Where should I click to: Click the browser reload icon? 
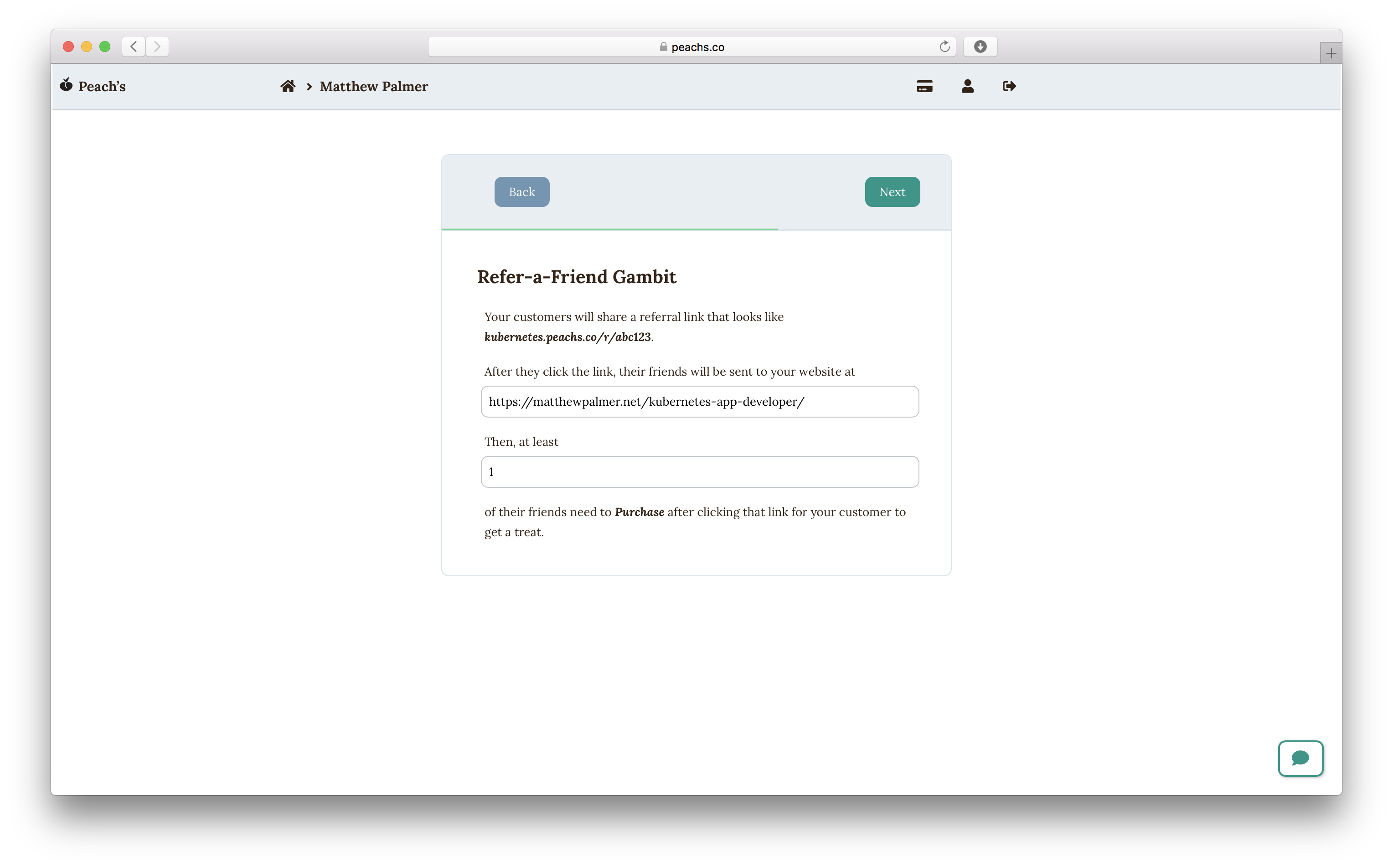(x=945, y=46)
